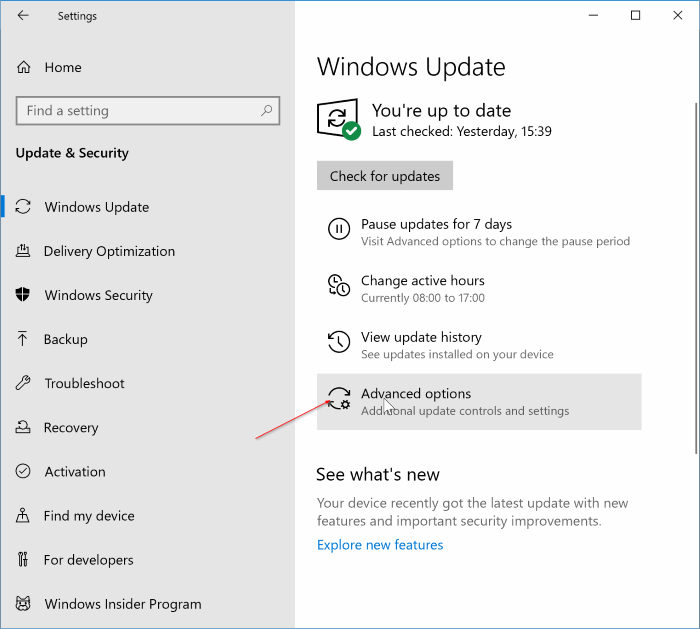Open the Backup settings page
This screenshot has height=629, width=700.
(x=66, y=339)
